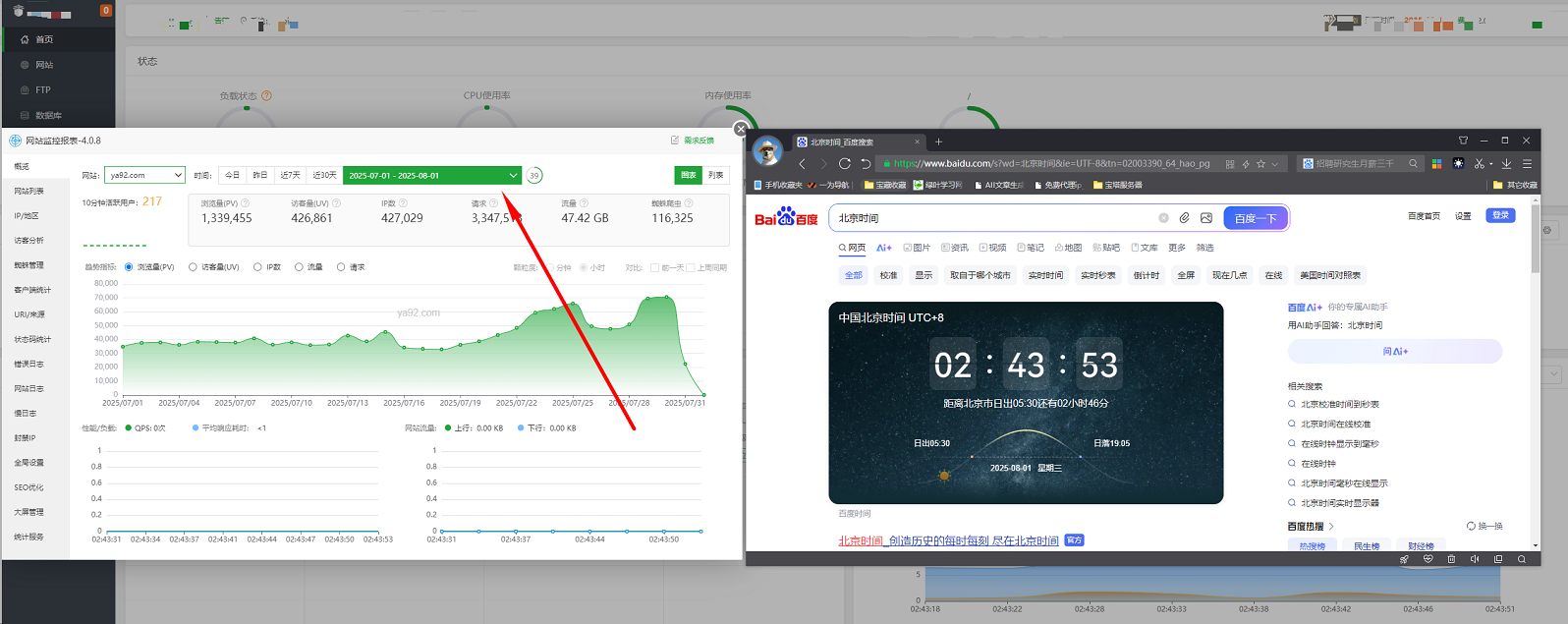1568x624 pixels.
Task: Click the 问AI+ button
Action: (x=1395, y=351)
